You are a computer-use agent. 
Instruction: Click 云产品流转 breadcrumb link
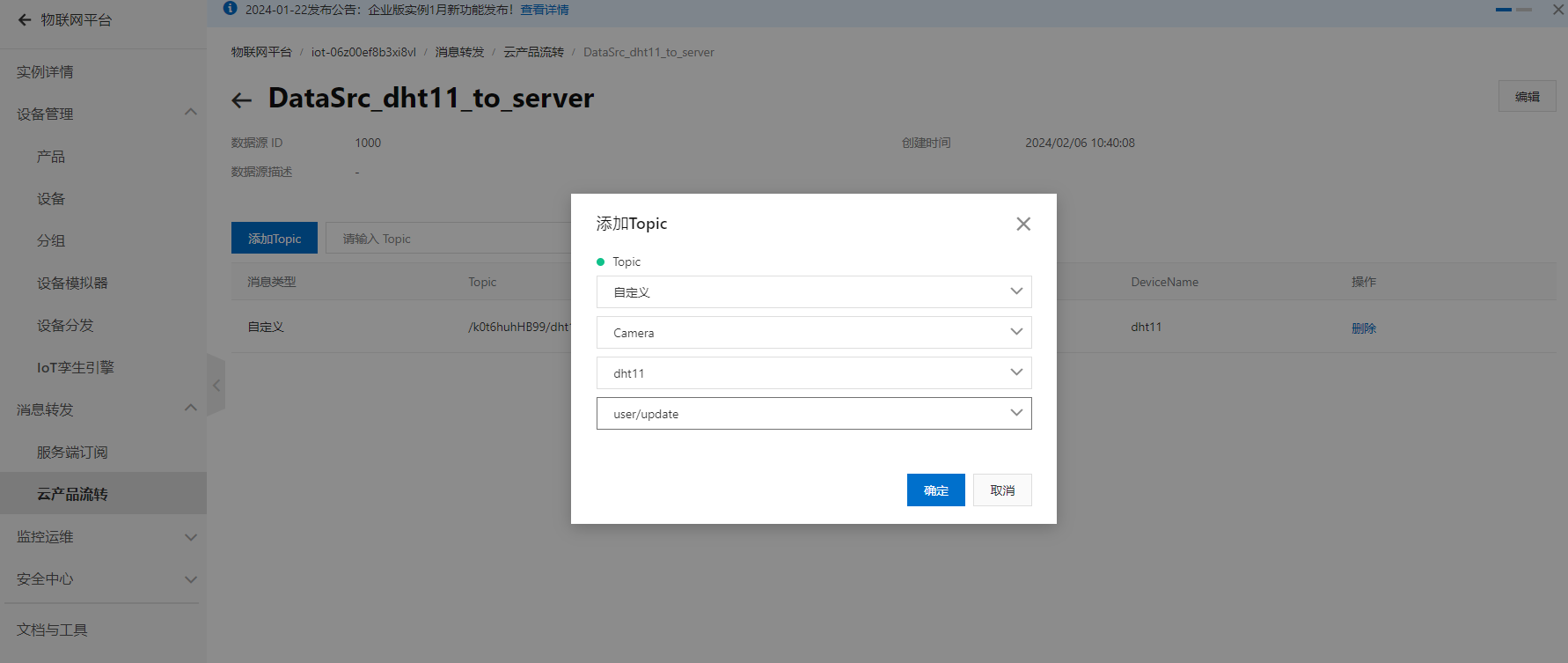[x=533, y=52]
